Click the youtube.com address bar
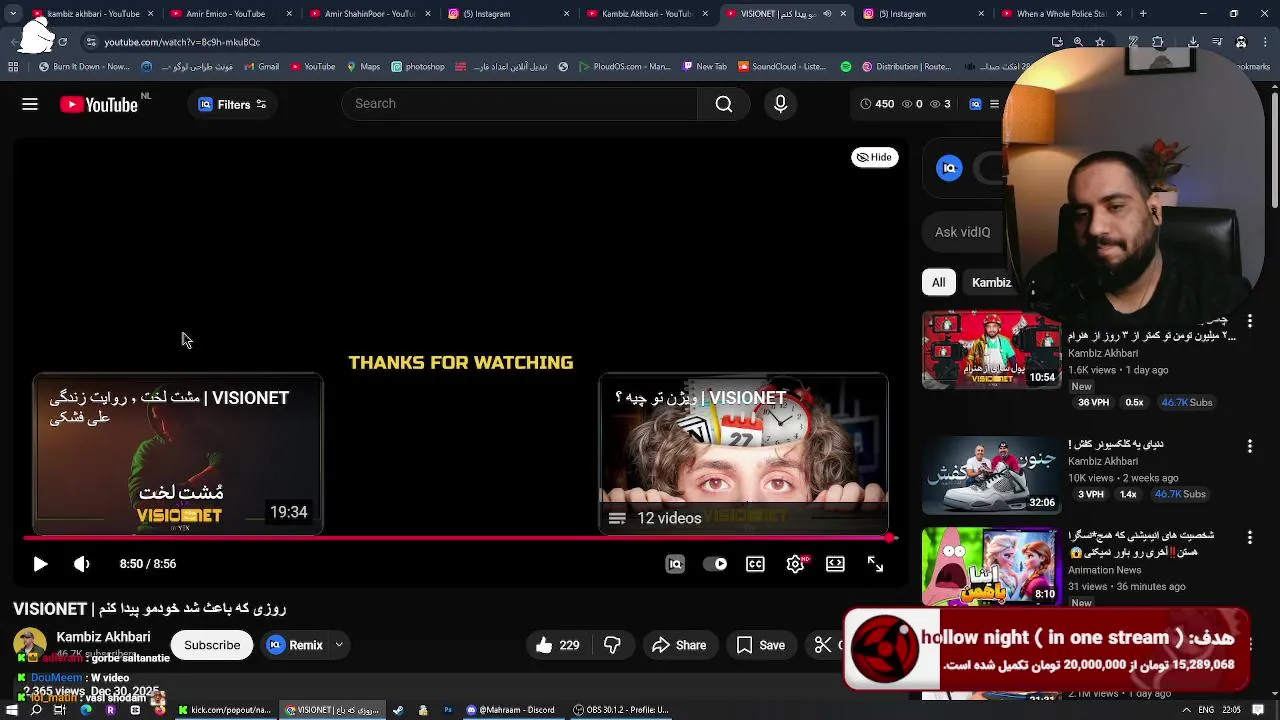The height and width of the screenshot is (720, 1280). (560, 42)
